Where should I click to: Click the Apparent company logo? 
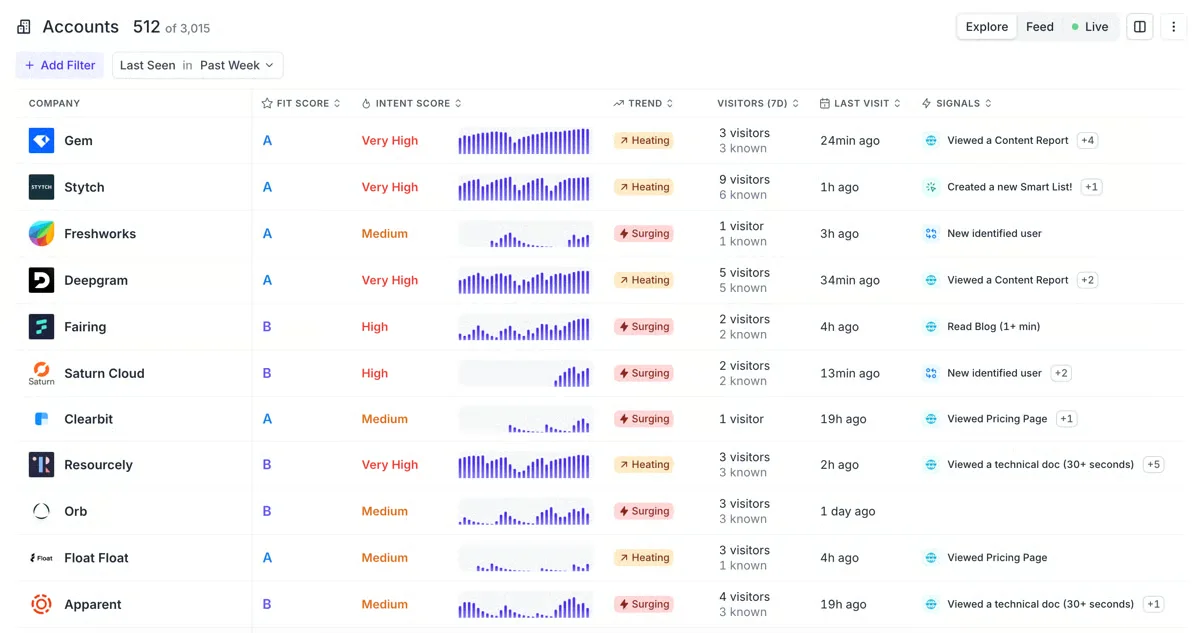pyautogui.click(x=41, y=604)
